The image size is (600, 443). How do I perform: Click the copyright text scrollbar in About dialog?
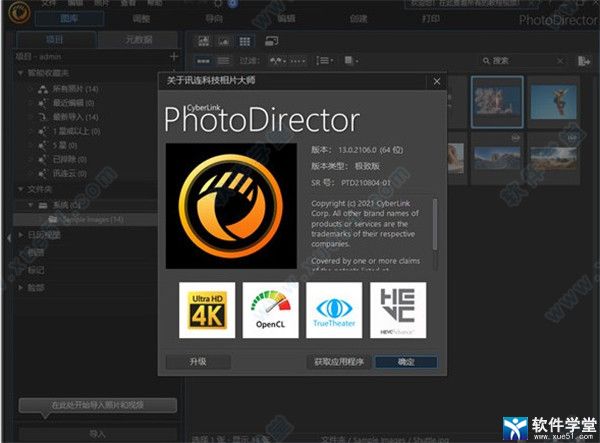point(435,224)
